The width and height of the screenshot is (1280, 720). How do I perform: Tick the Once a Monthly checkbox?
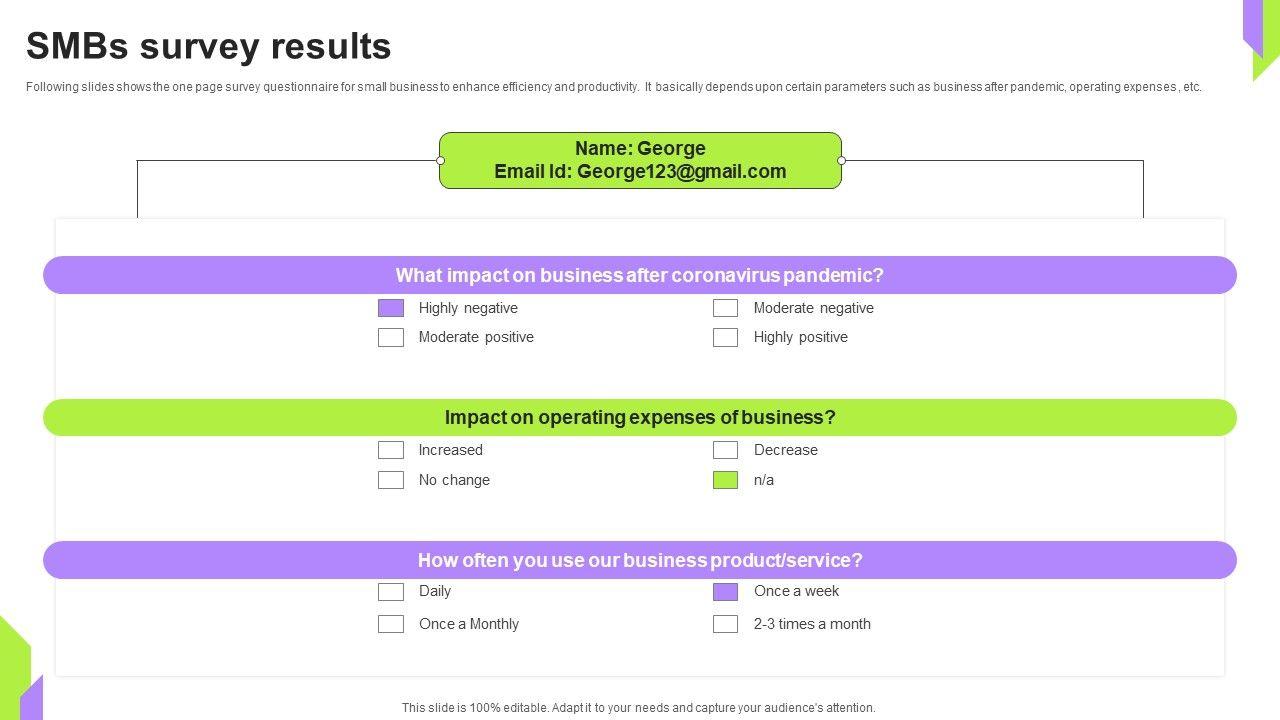[x=391, y=624]
